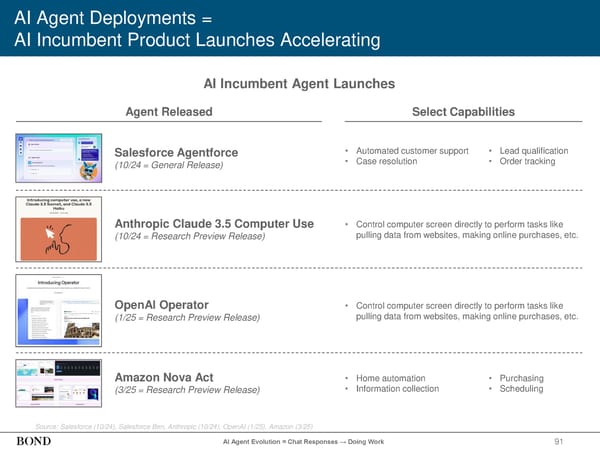The image size is (600, 450).
Task: Select the Lead qualification bullet point
Action: 532,151
